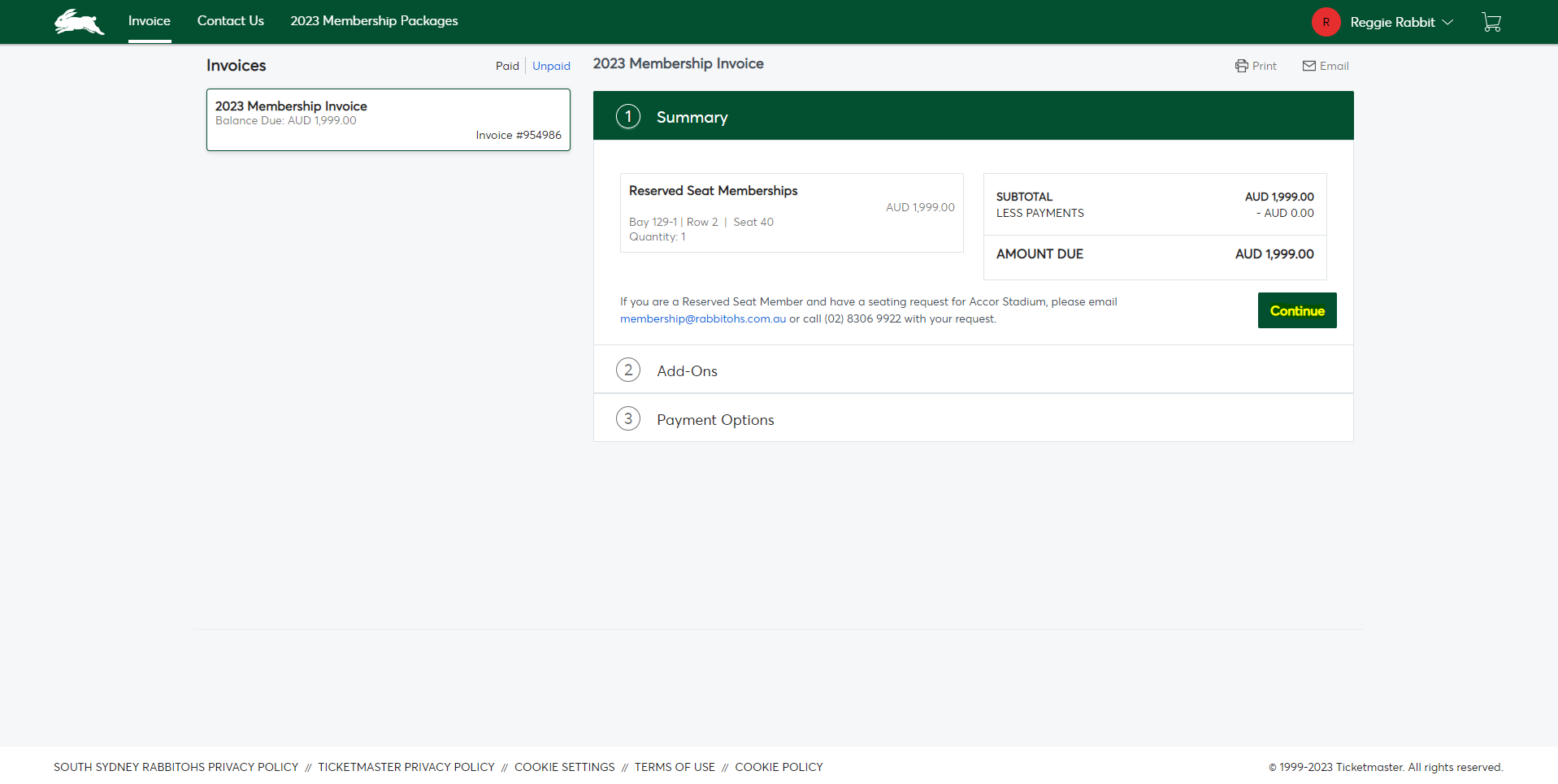Click the printer icon to print the invoice
The image size is (1558, 784).
click(1241, 66)
